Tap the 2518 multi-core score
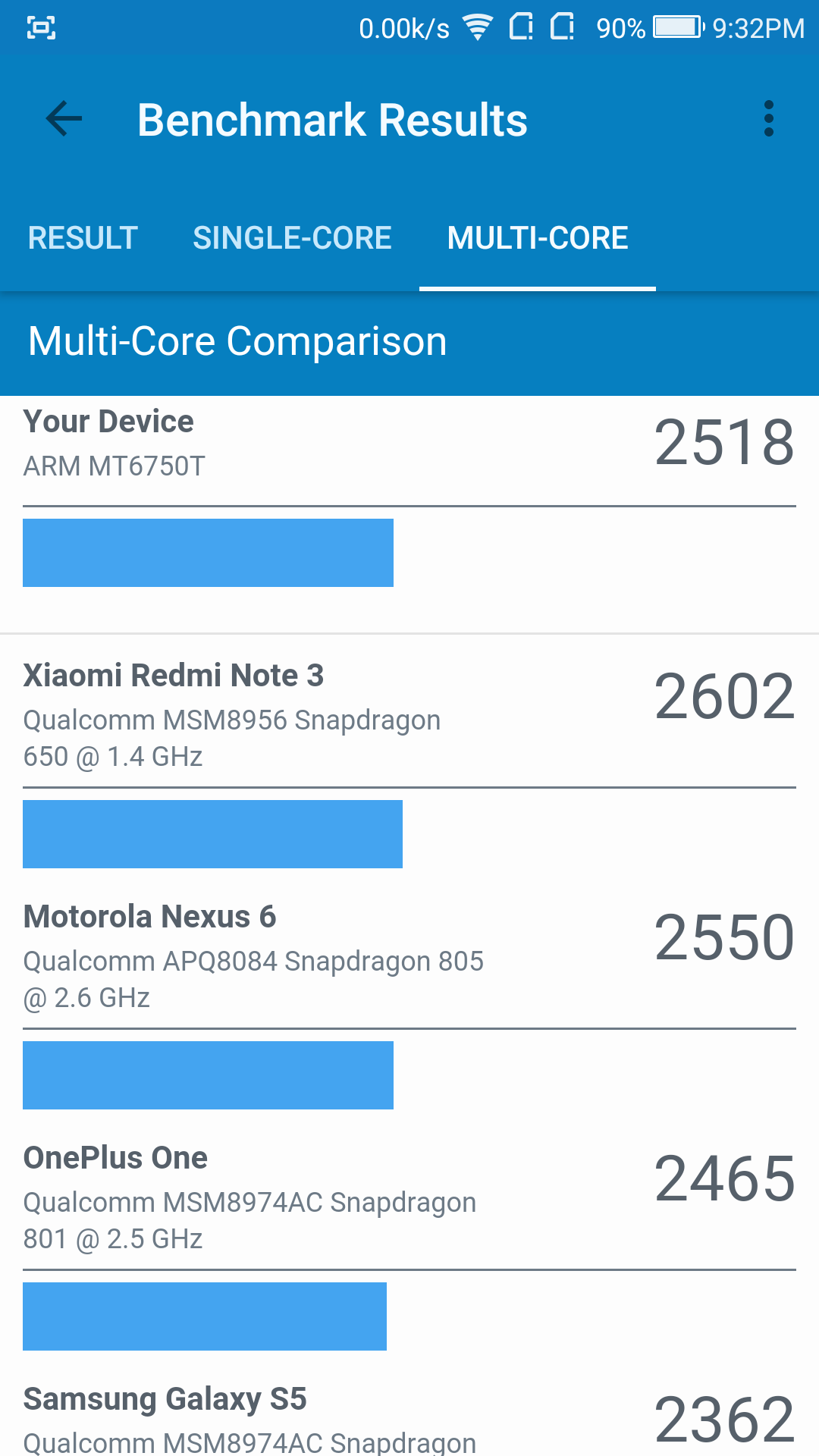 click(x=724, y=443)
